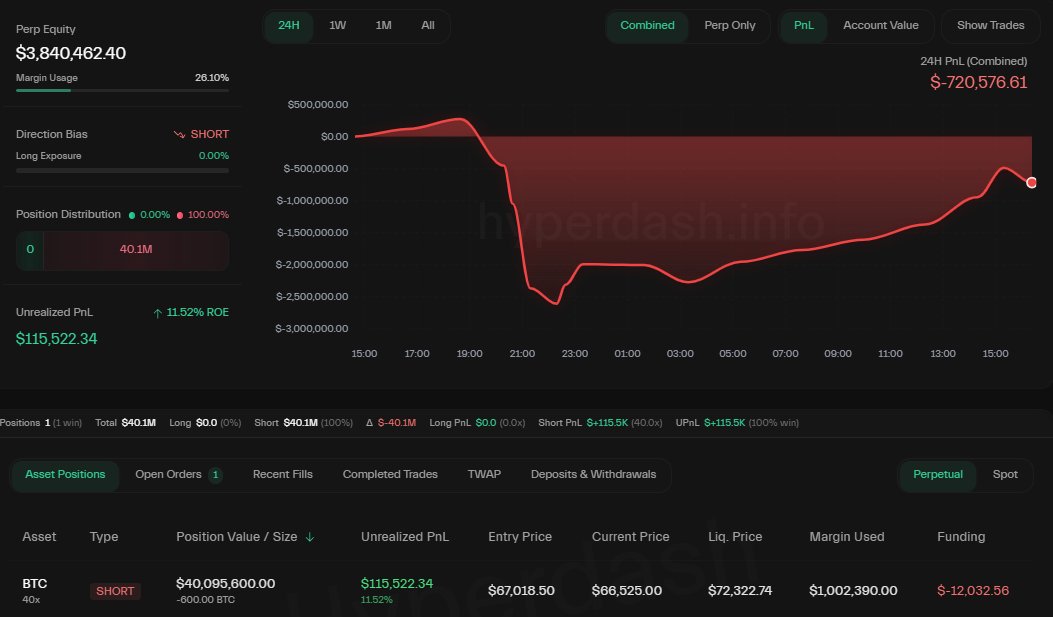Image resolution: width=1053 pixels, height=617 pixels.
Task: Switch chart to Account Value
Action: tap(880, 26)
